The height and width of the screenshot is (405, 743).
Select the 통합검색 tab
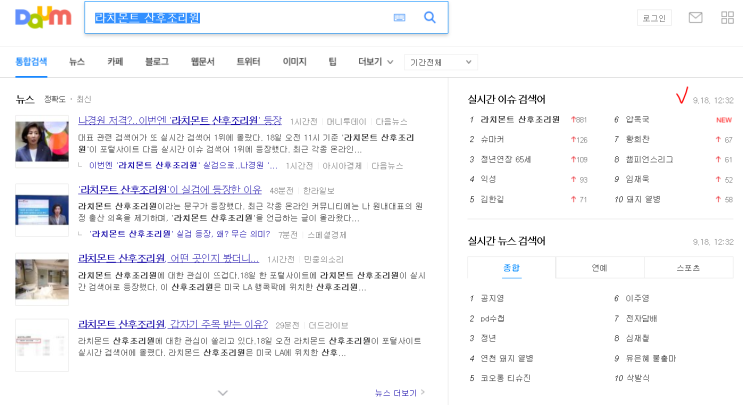pyautogui.click(x=31, y=62)
